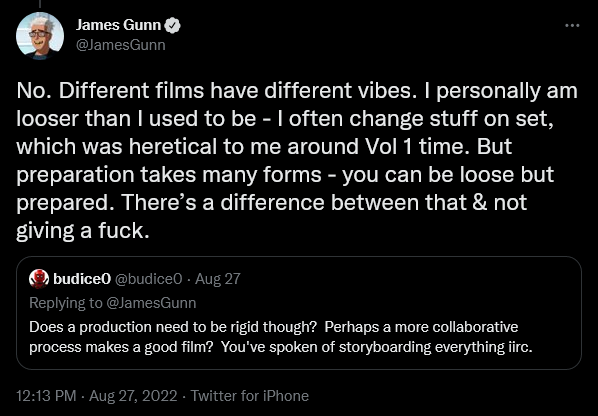Image resolution: width=598 pixels, height=416 pixels.
Task: Click the blue verified badge icon
Action: pos(172,26)
